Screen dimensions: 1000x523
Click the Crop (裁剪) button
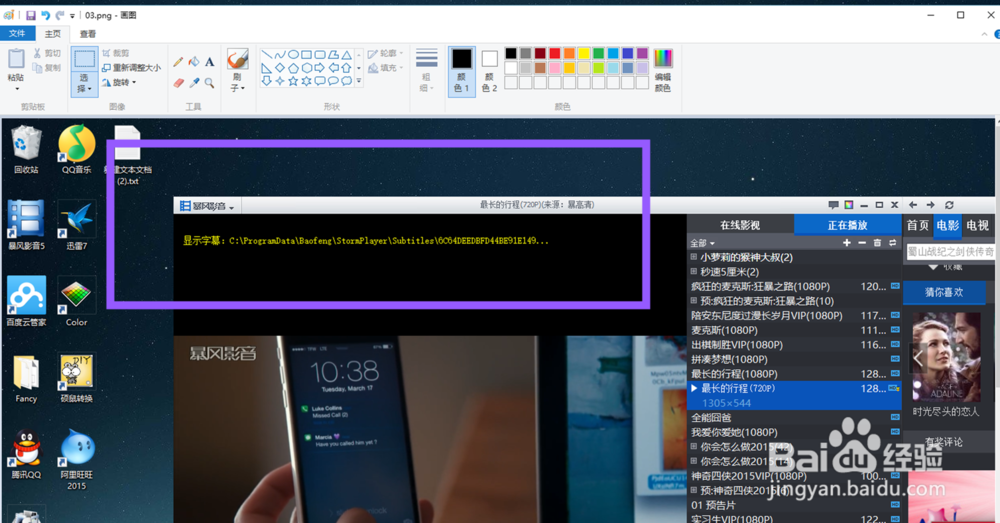pos(116,53)
